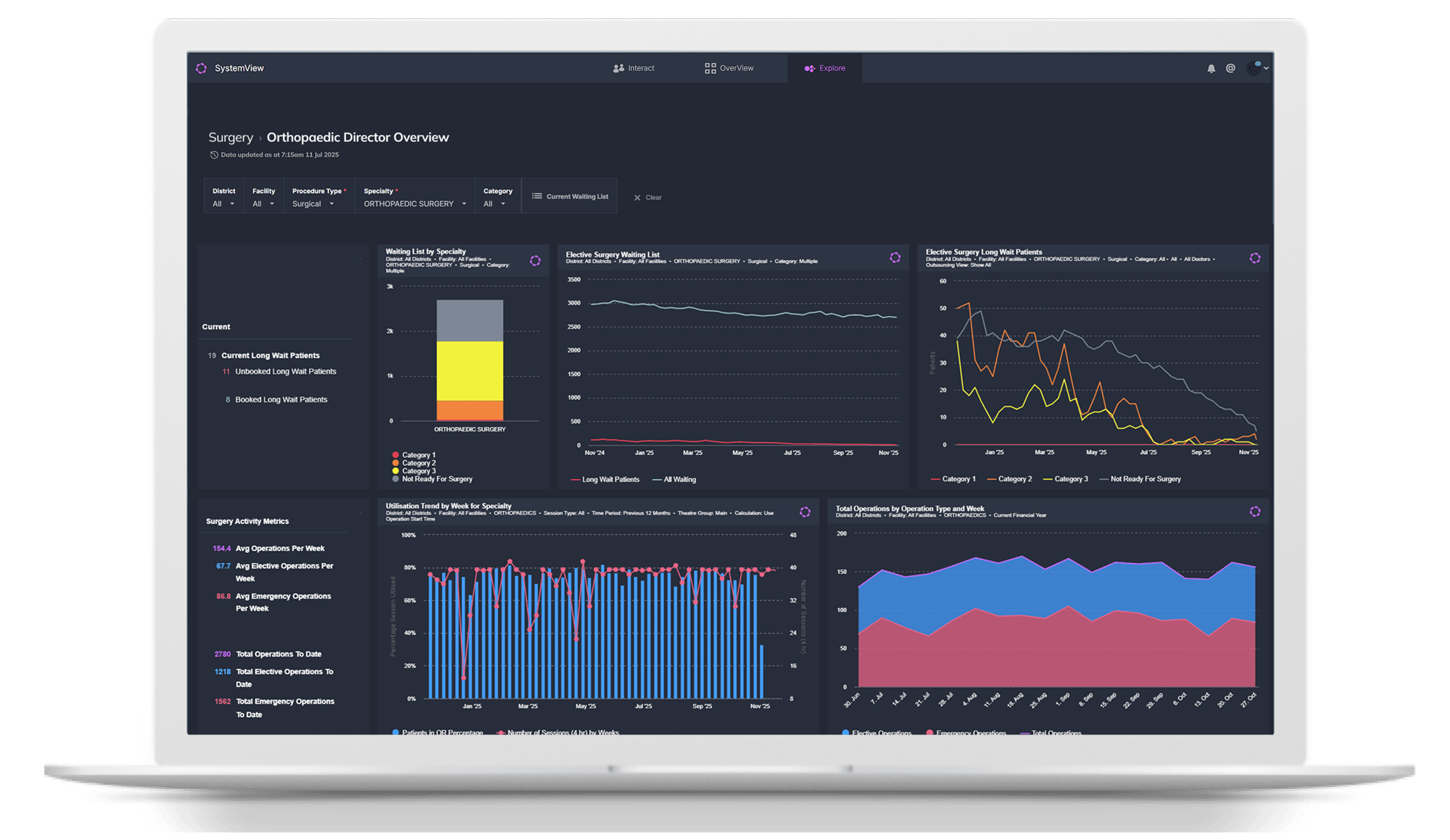Click the Utilisation Trend chart circle icon
The height and width of the screenshot is (840, 1450).
(805, 512)
